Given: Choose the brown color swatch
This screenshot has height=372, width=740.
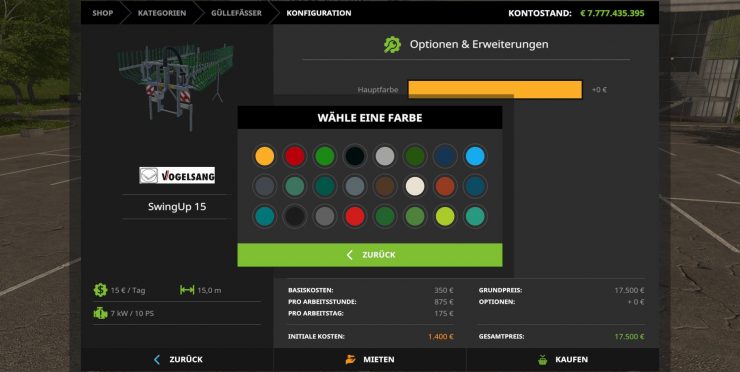Looking at the screenshot, I should coord(385,186).
